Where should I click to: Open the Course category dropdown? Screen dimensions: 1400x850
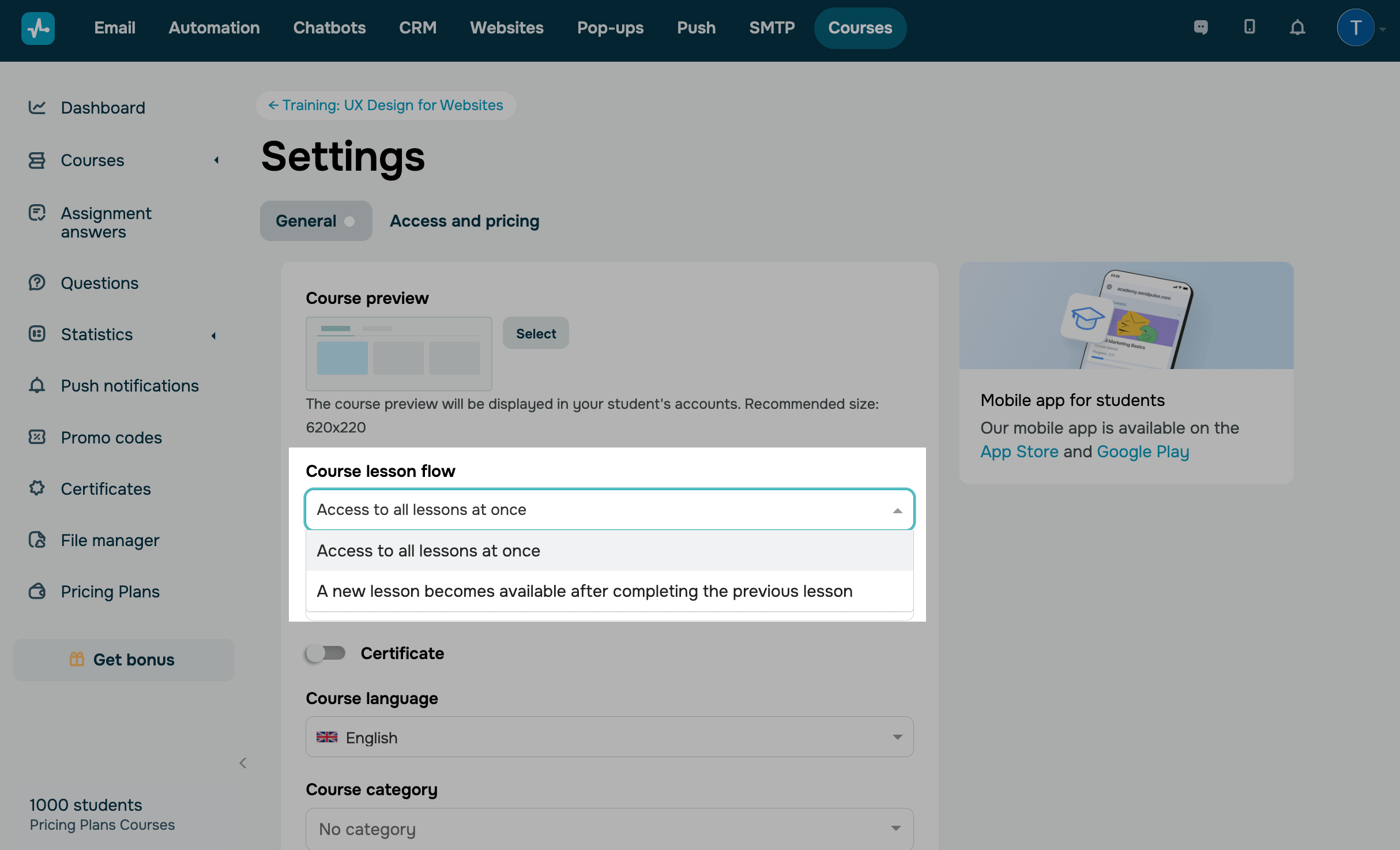(x=609, y=829)
